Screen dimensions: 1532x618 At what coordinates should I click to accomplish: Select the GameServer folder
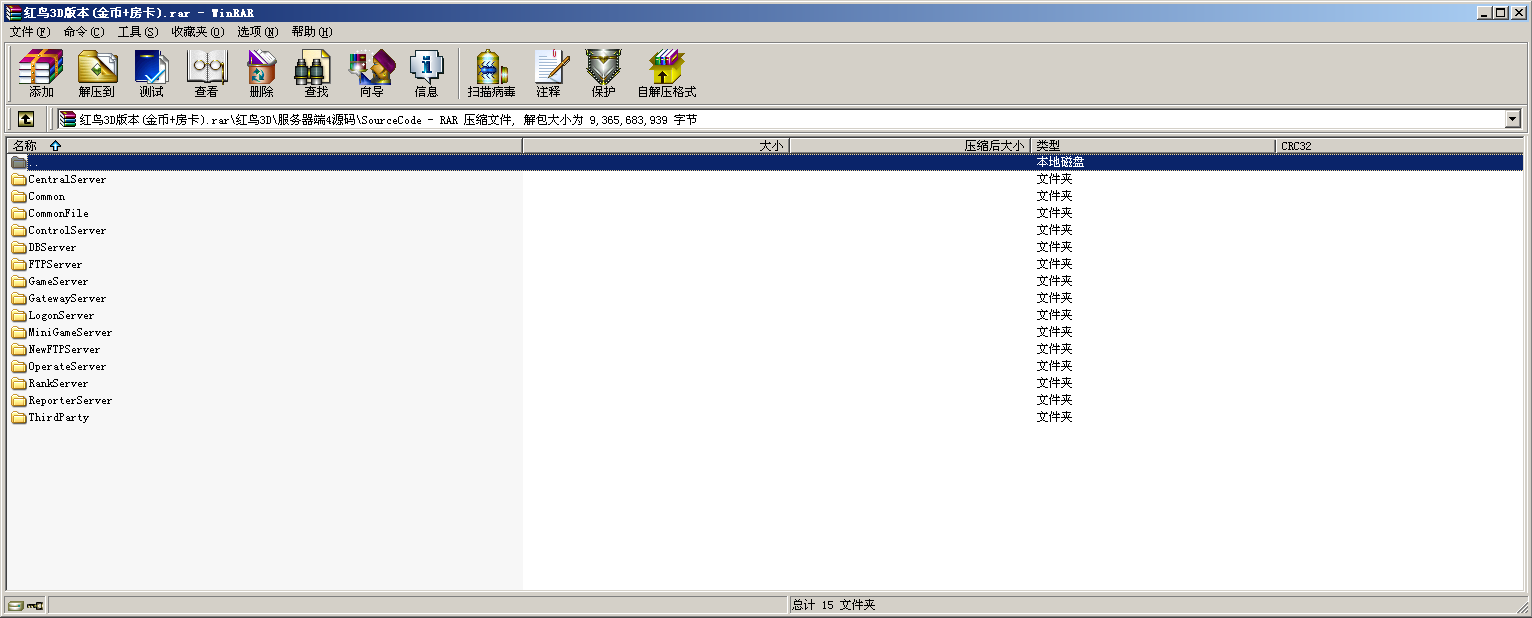pos(57,282)
